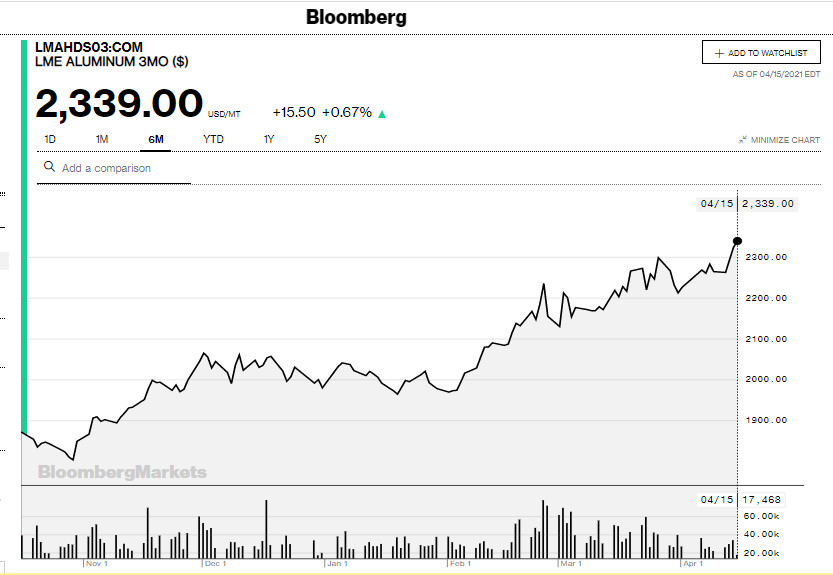Screen dimensions: 833x575
Task: Select the 1D time range tab
Action: [x=50, y=139]
